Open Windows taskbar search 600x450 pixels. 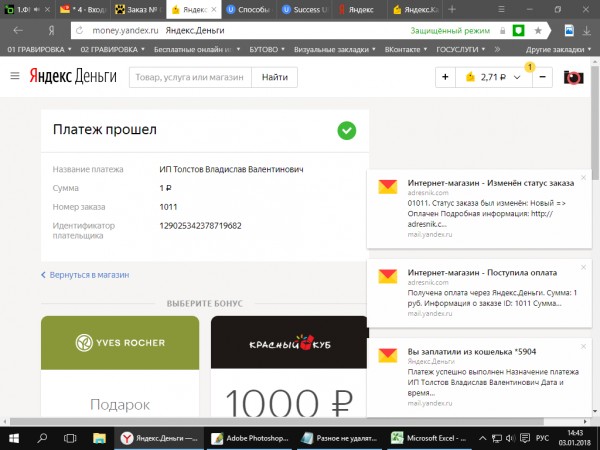pos(42,438)
